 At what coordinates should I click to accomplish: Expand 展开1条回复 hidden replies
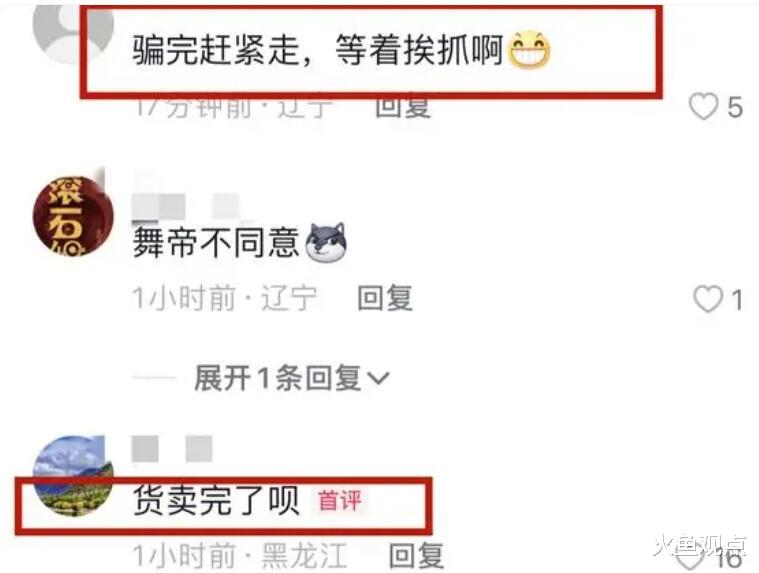291,378
